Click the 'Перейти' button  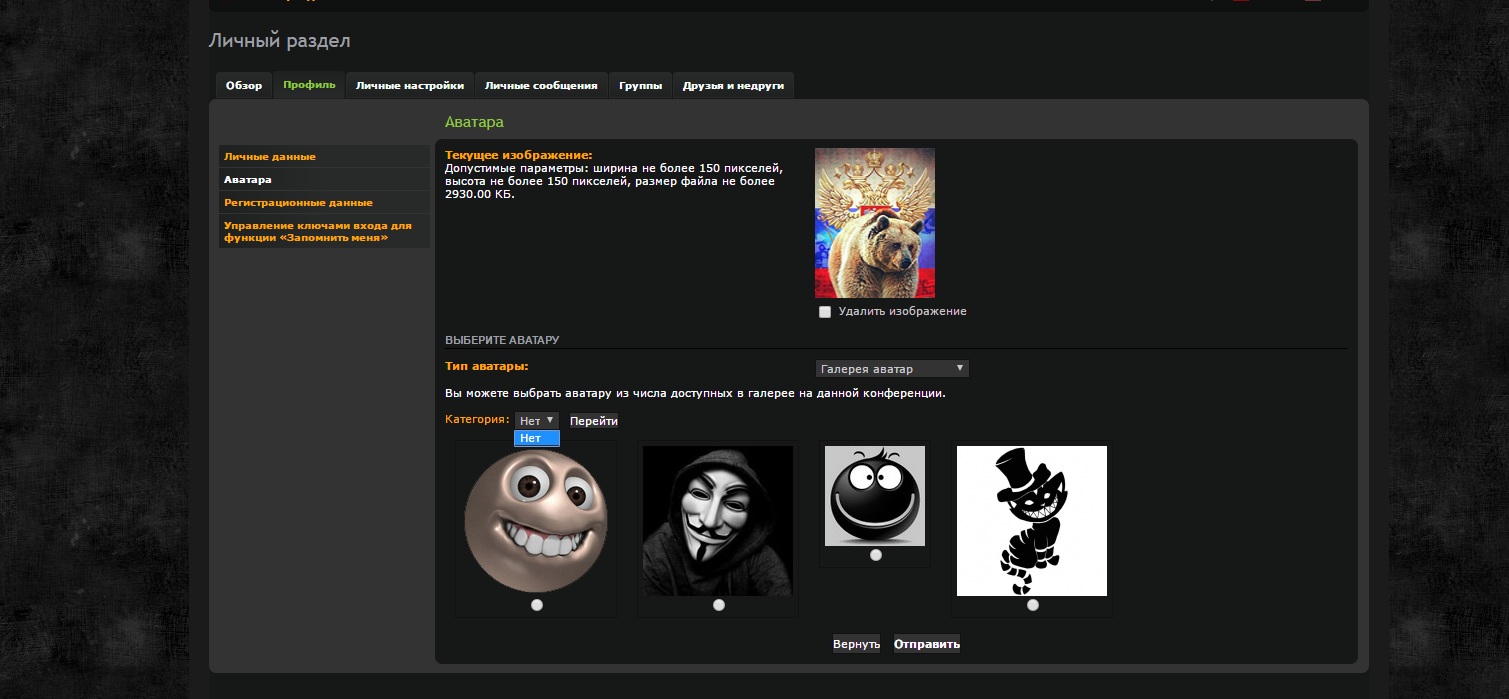click(594, 421)
